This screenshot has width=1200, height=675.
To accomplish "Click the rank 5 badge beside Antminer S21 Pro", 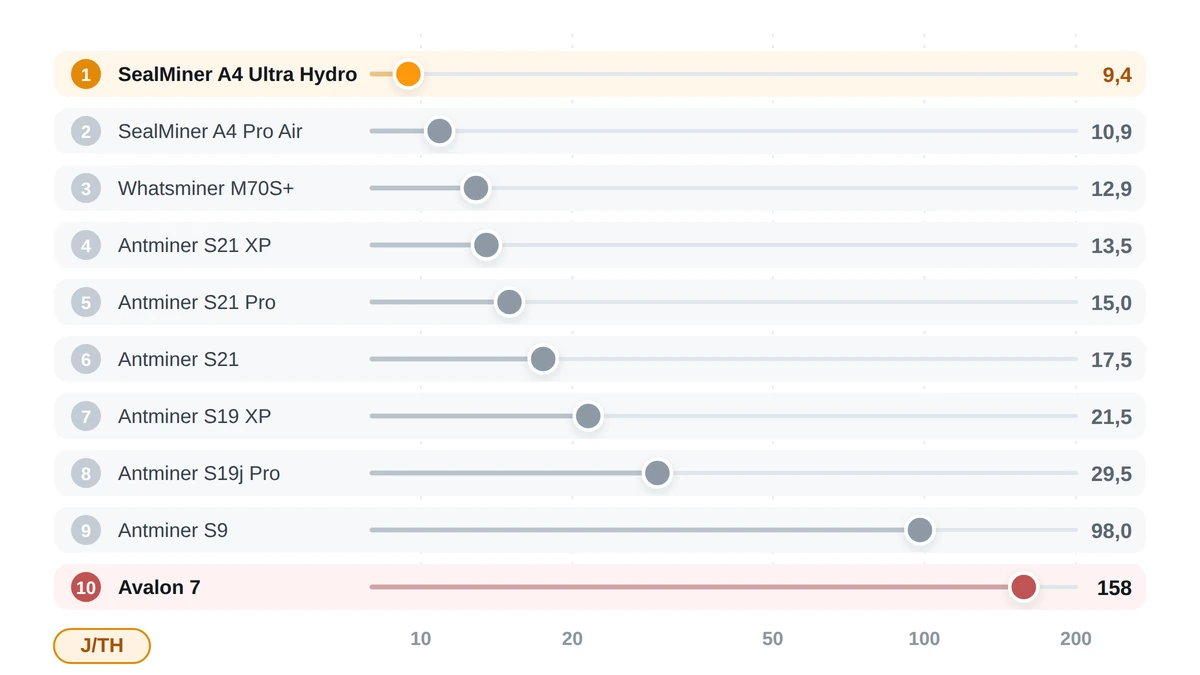I will [x=86, y=302].
